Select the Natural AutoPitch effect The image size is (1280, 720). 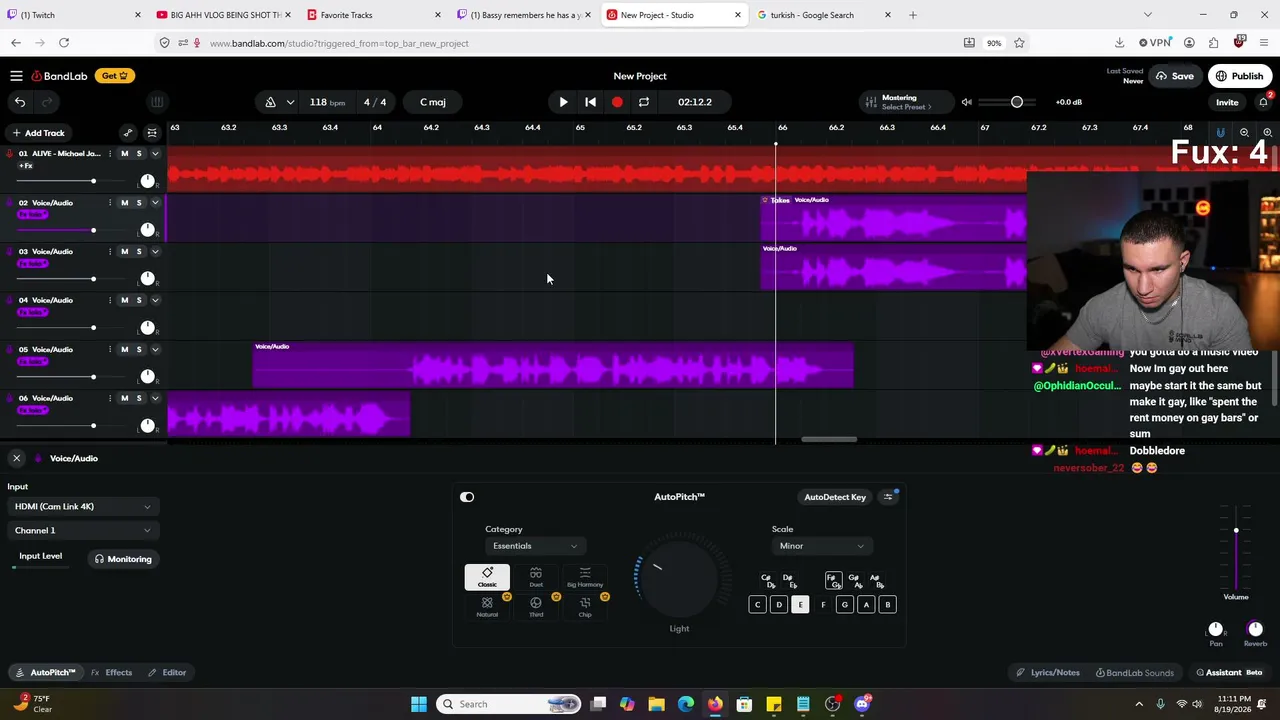487,607
